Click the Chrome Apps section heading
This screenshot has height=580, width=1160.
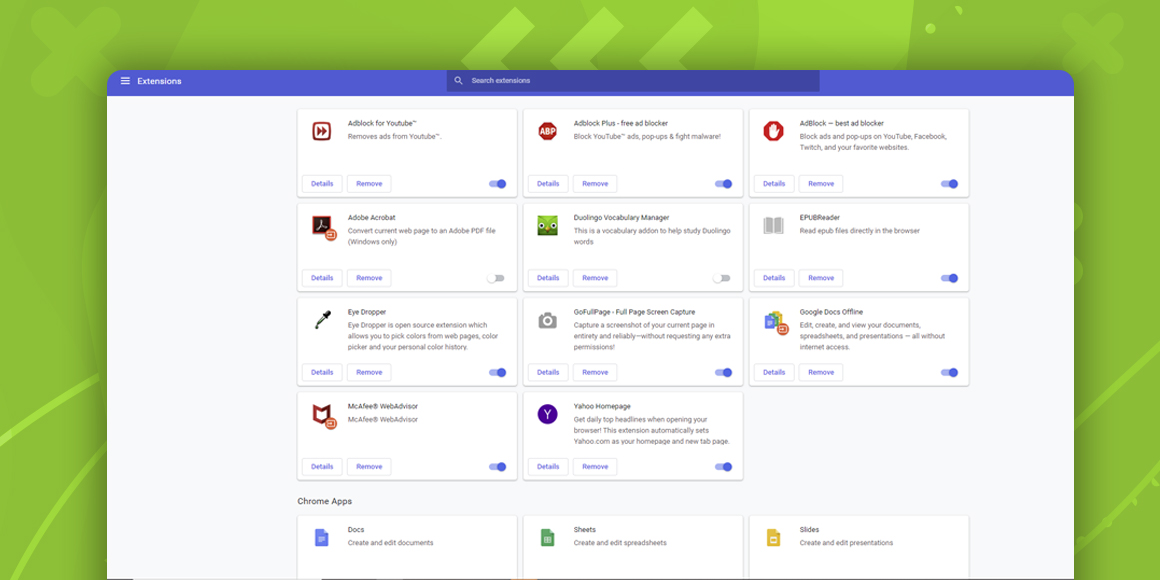pos(325,501)
